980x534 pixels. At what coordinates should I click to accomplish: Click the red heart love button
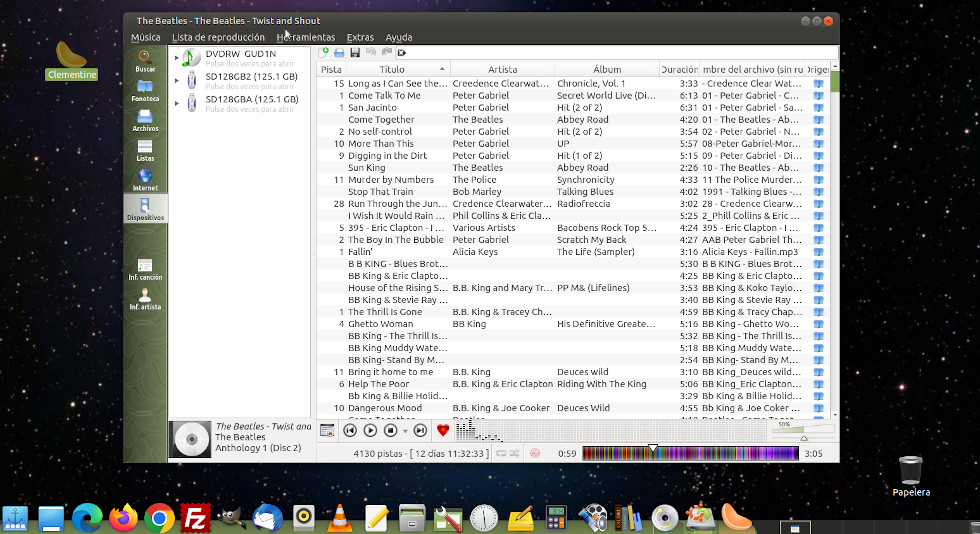click(x=443, y=430)
